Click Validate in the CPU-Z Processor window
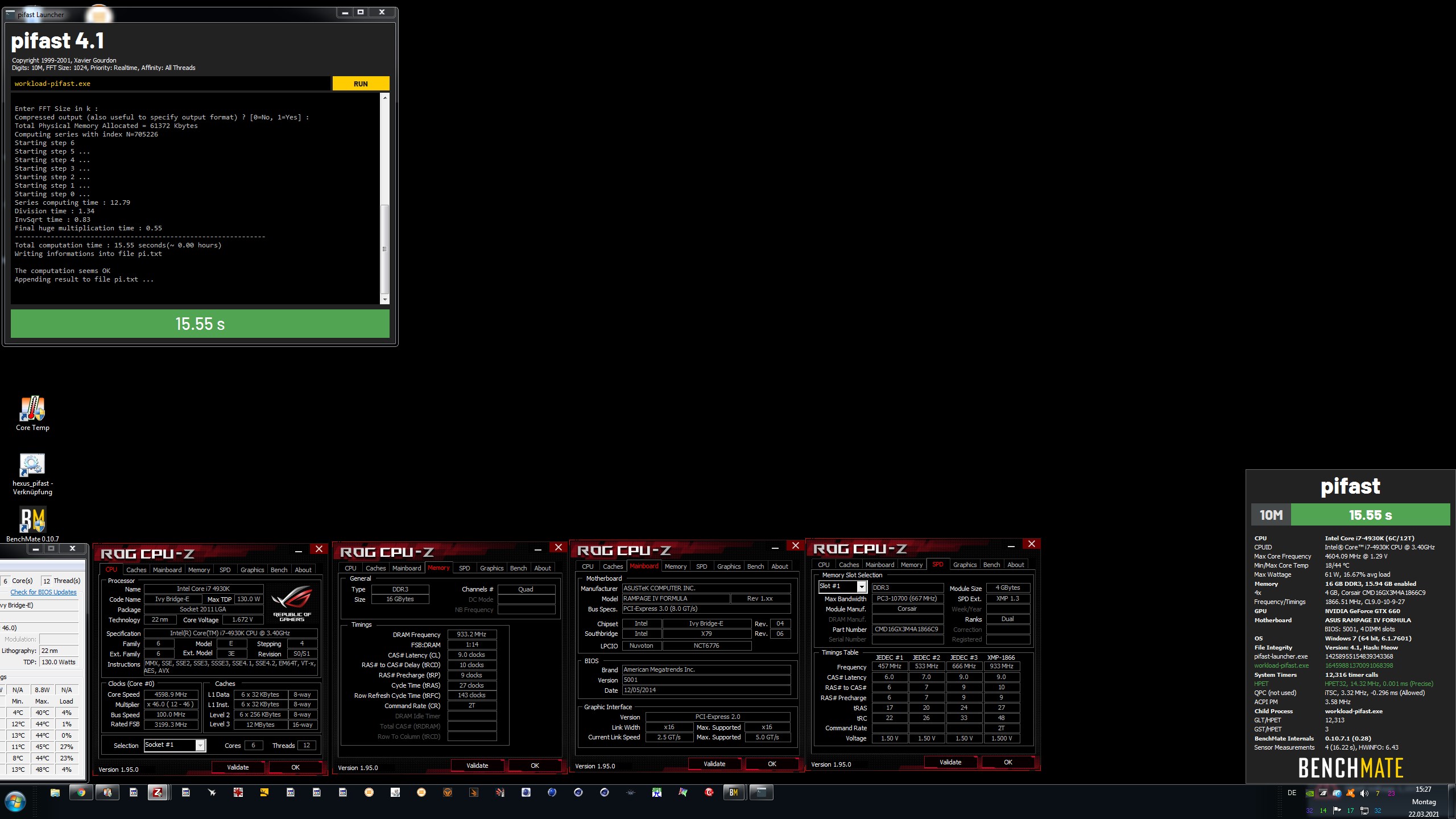This screenshot has width=1456, height=819. pos(238,767)
